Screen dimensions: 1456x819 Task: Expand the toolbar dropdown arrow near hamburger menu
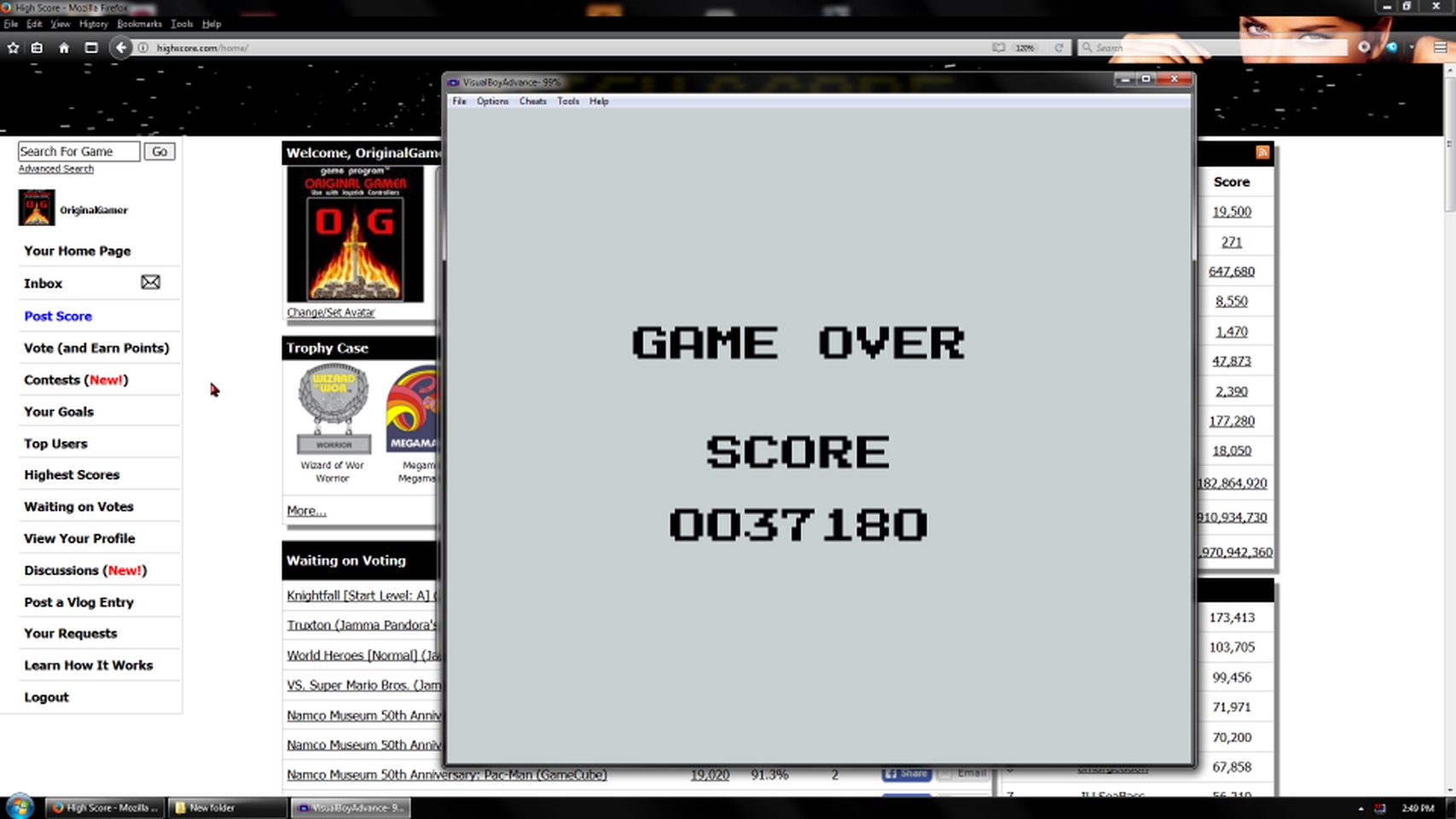pyautogui.click(x=1412, y=48)
